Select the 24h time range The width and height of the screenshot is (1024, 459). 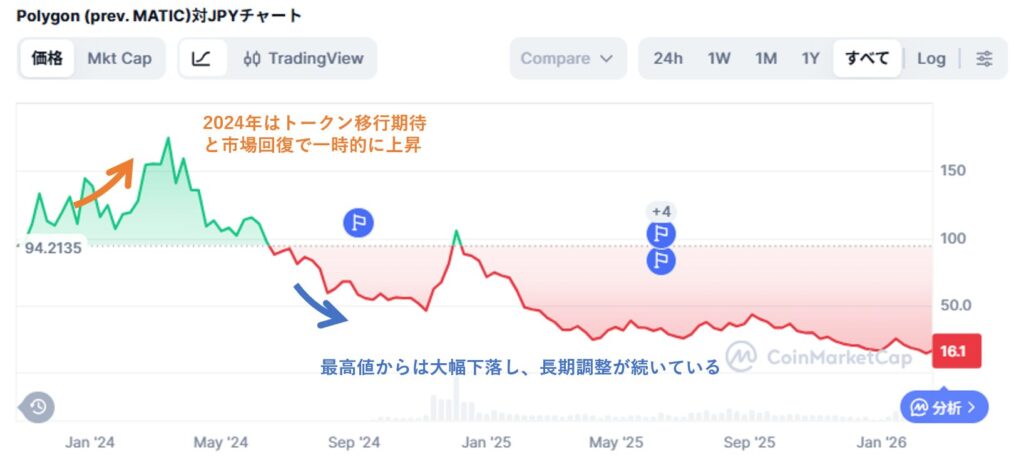click(x=668, y=58)
